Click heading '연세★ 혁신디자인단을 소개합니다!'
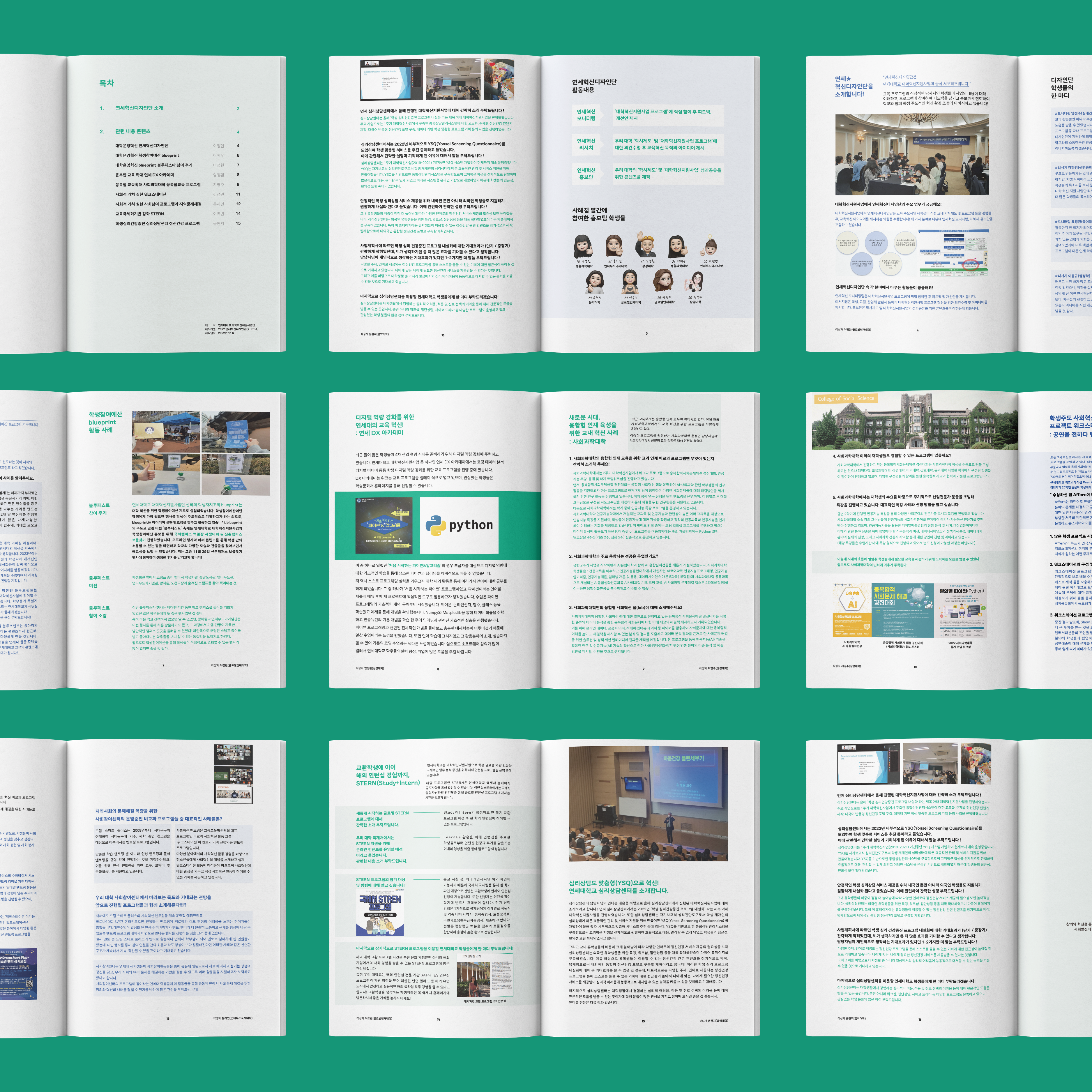This screenshot has height=1092, width=1092. pos(854,86)
